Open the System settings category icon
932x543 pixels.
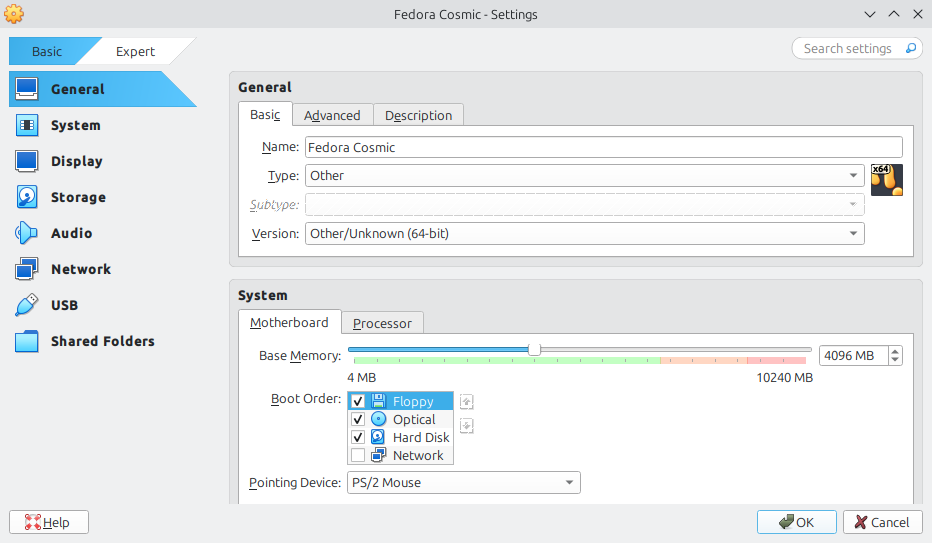[x=27, y=125]
